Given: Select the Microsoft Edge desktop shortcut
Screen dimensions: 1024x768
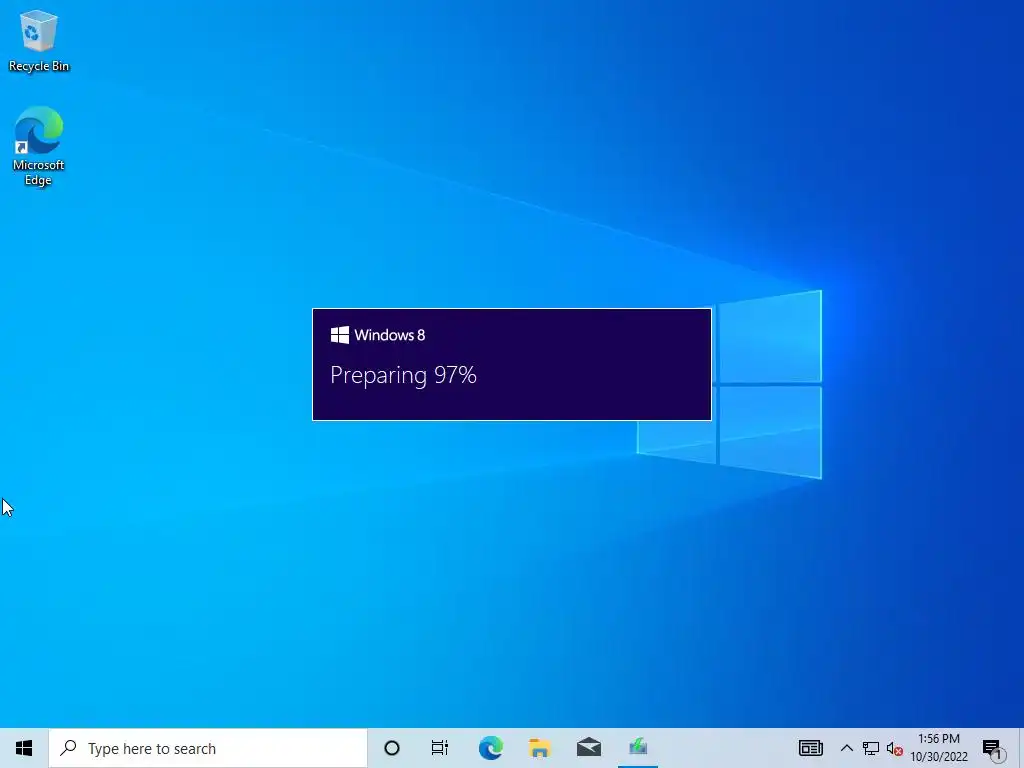Looking at the screenshot, I should point(39,146).
